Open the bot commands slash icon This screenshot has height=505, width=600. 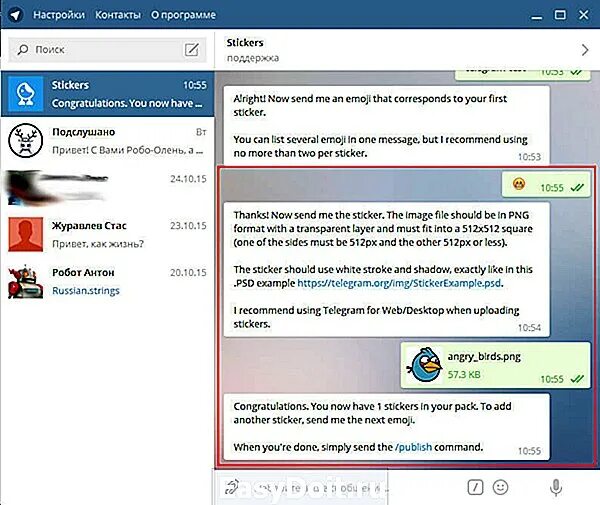coord(475,487)
